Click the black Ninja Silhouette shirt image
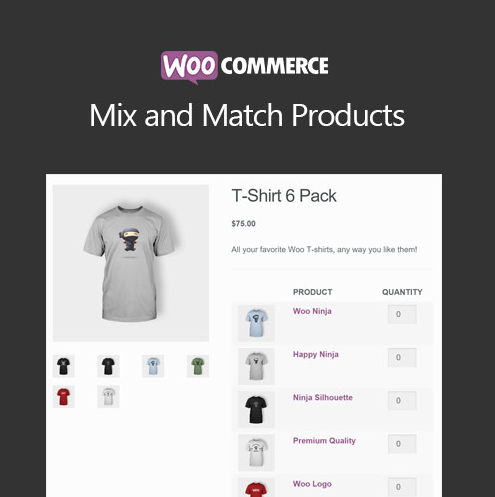495x497 pixels. click(256, 409)
